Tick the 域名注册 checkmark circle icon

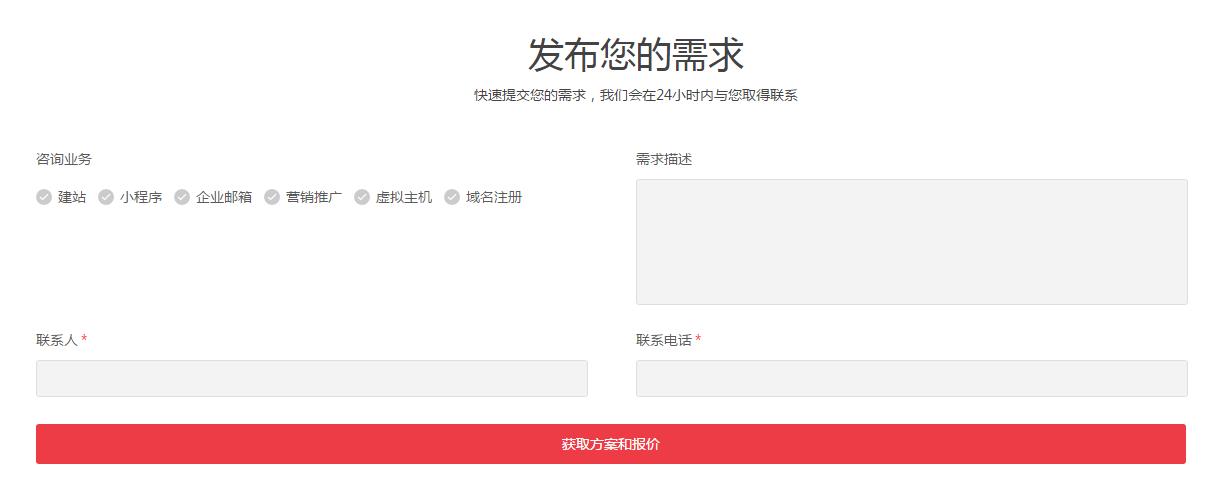click(x=452, y=197)
